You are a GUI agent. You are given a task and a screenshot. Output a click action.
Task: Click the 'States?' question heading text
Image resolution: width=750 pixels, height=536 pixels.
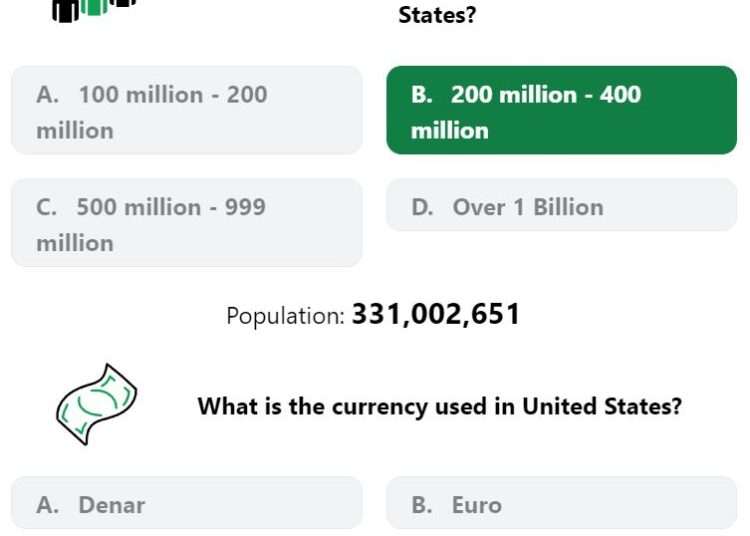coord(437,15)
